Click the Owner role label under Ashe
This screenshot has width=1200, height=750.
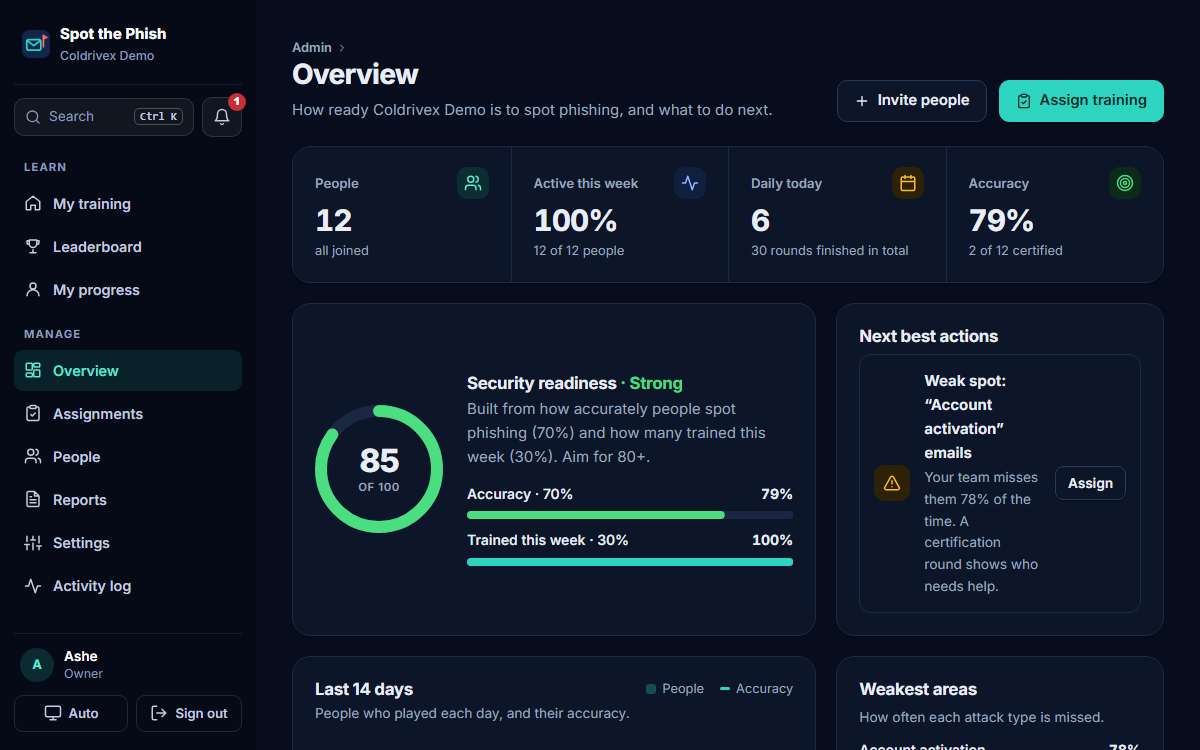83,674
